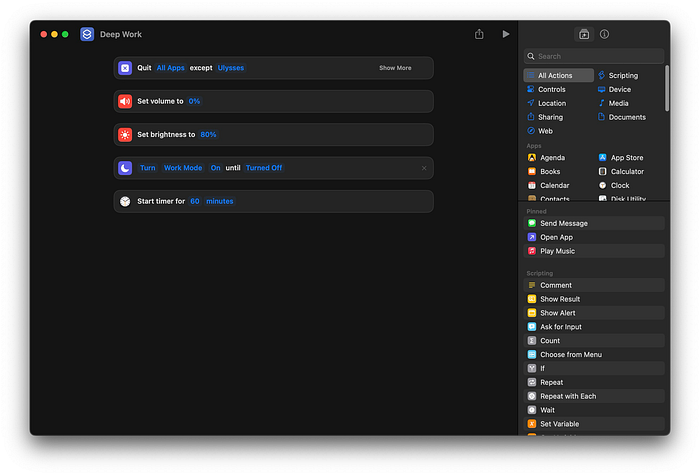Add the Count action
This screenshot has width=700, height=475.
594,341
